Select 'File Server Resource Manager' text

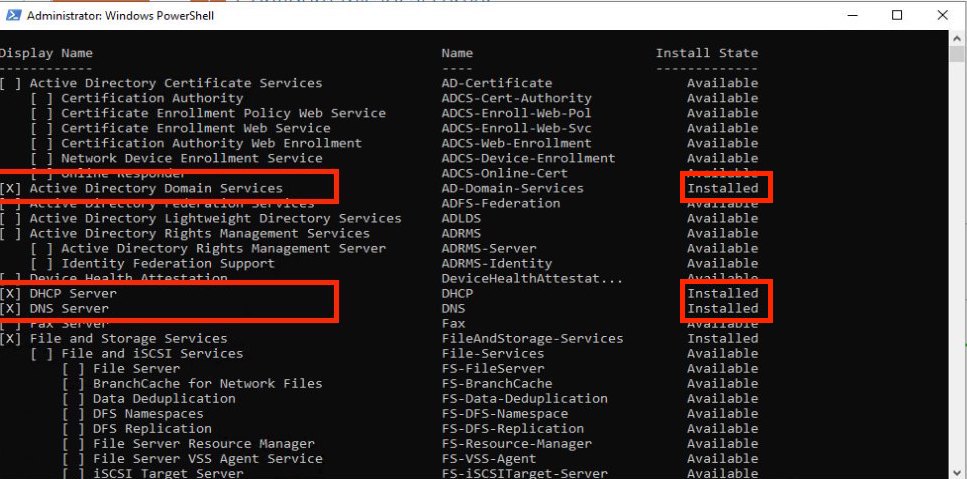(204, 444)
